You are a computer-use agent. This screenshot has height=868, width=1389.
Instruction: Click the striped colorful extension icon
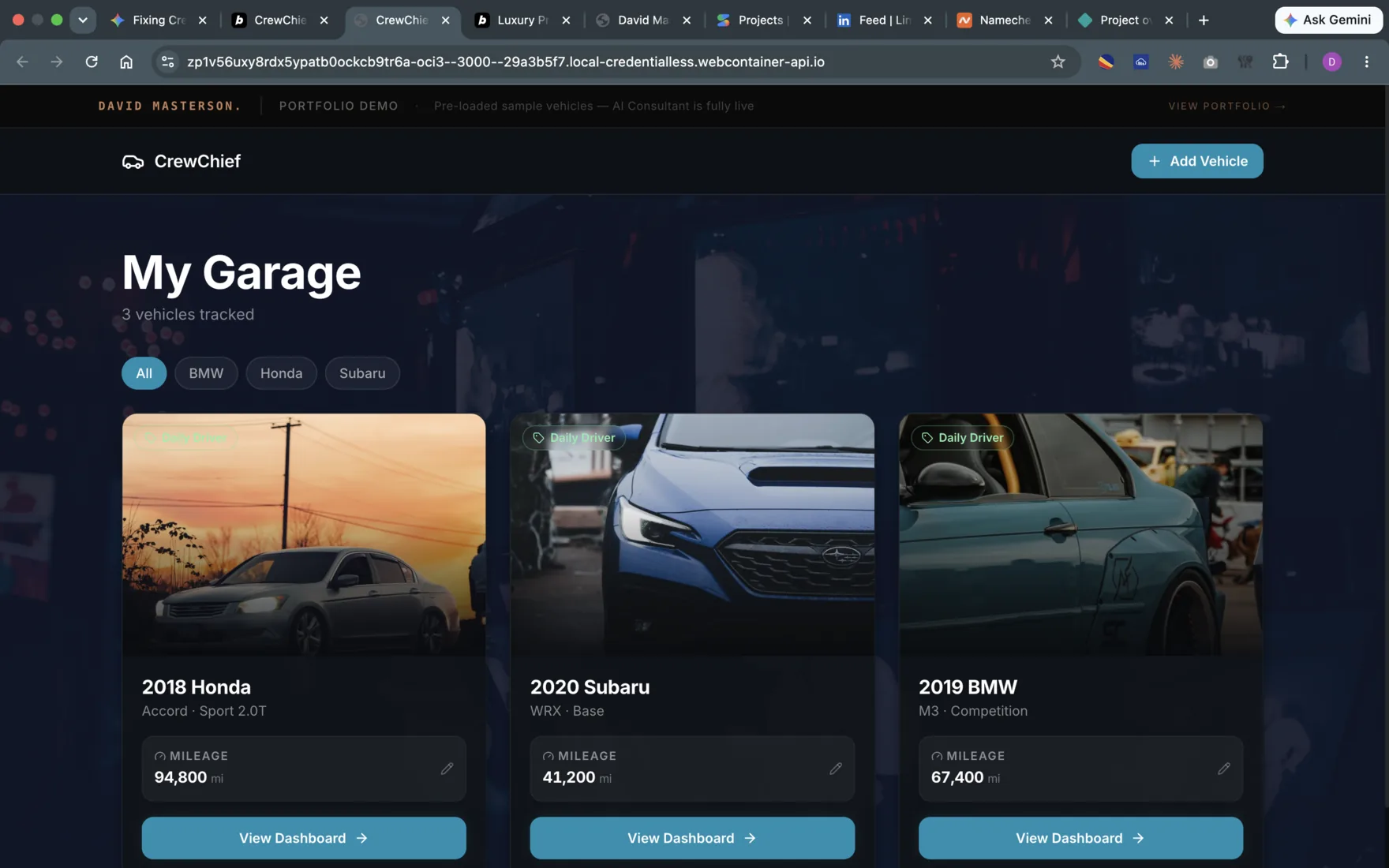click(x=1106, y=62)
